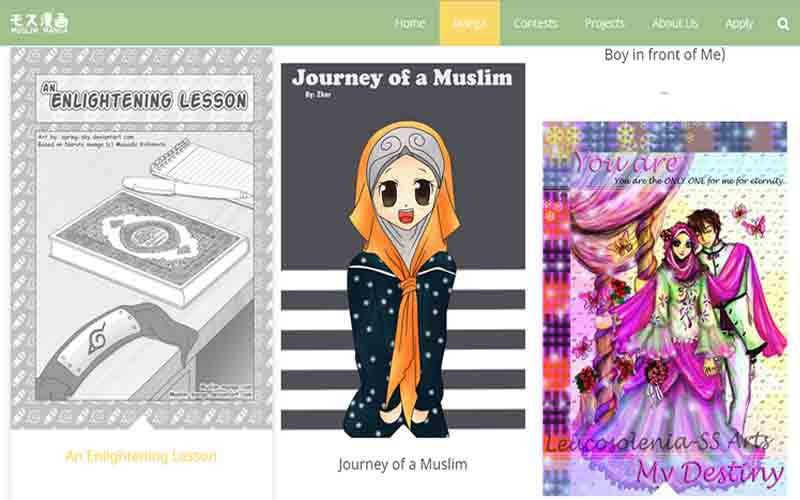Open the Projects page
Viewport: 800px width, 500px height.
coord(604,23)
